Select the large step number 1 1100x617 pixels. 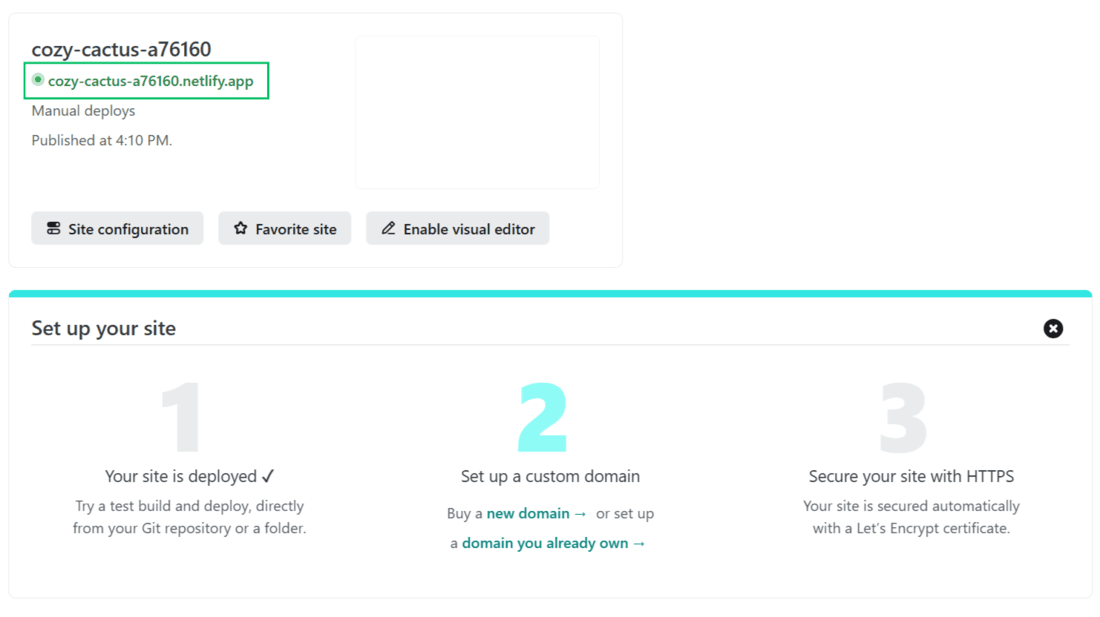click(182, 418)
